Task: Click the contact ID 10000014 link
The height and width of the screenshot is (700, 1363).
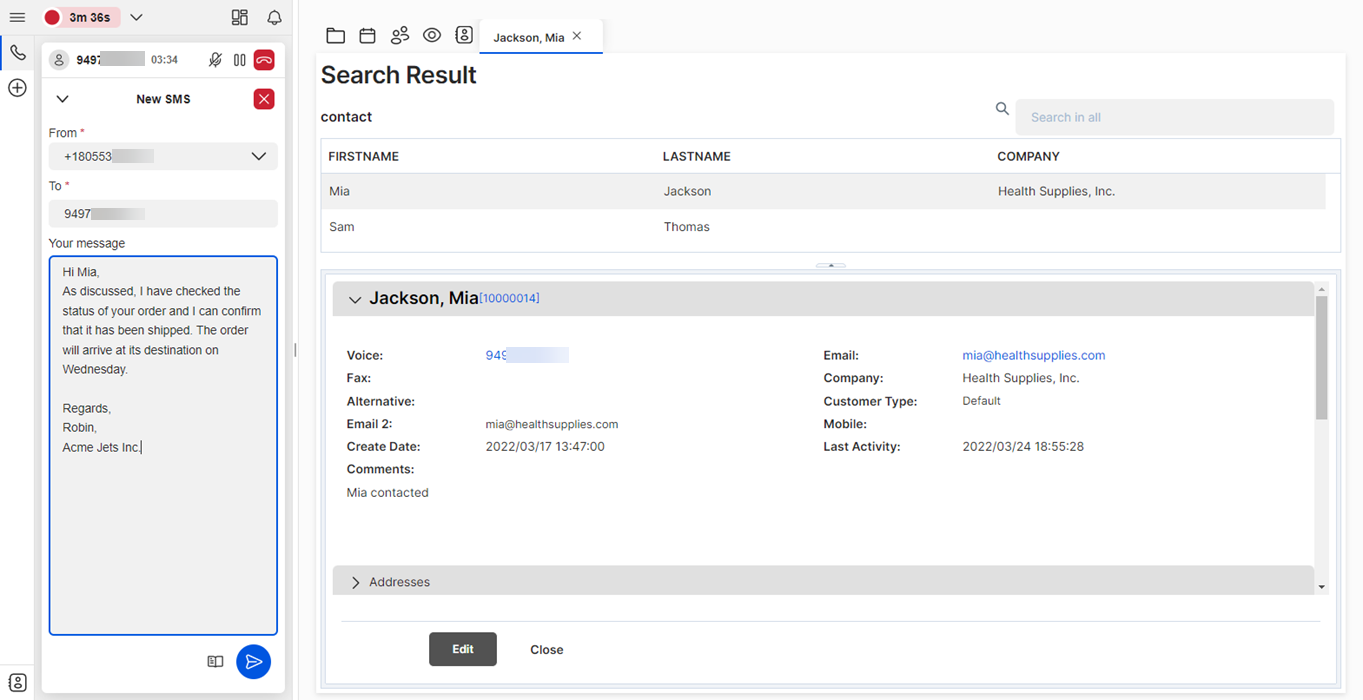Action: (510, 299)
